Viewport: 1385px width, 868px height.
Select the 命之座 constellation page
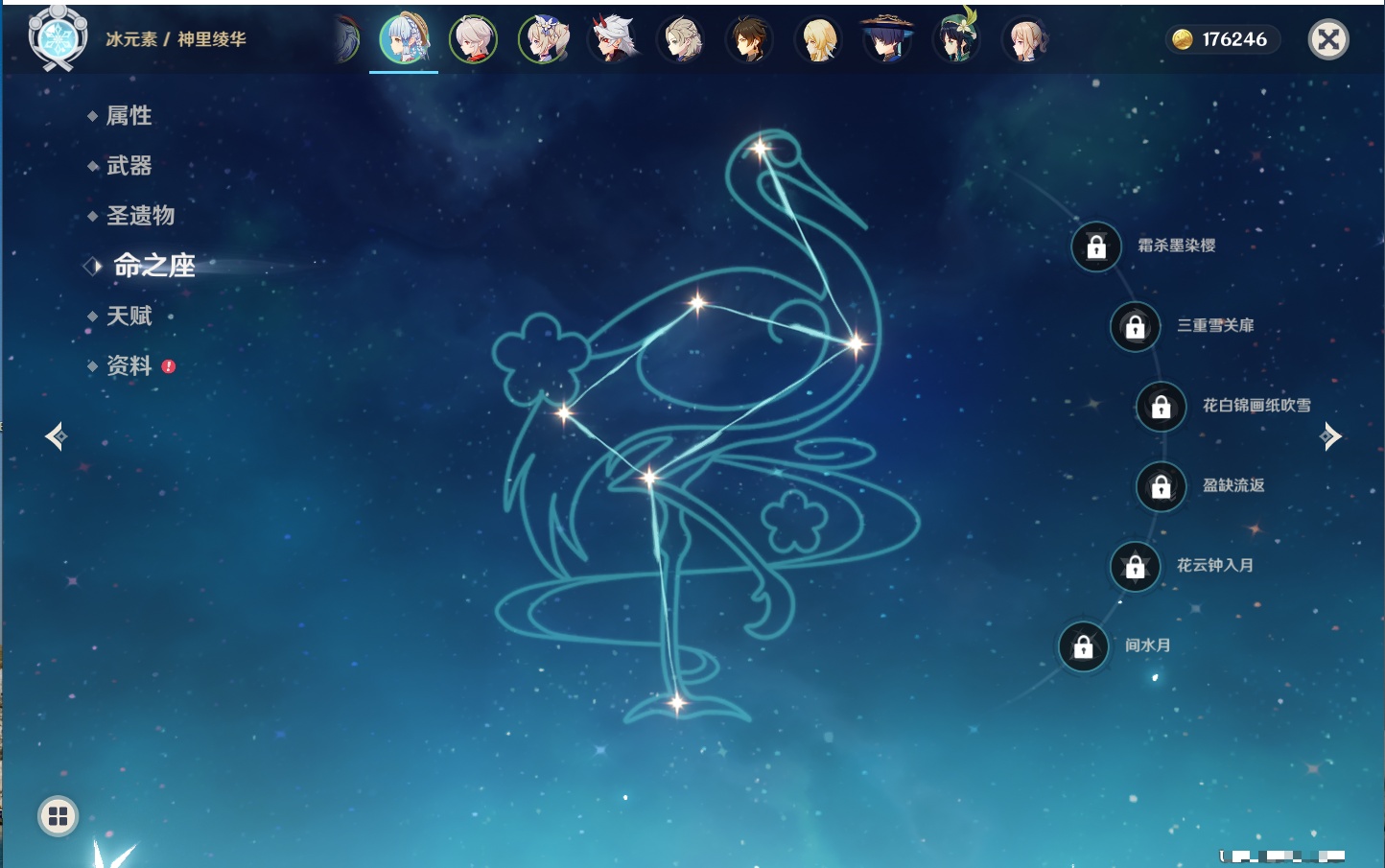[x=153, y=266]
